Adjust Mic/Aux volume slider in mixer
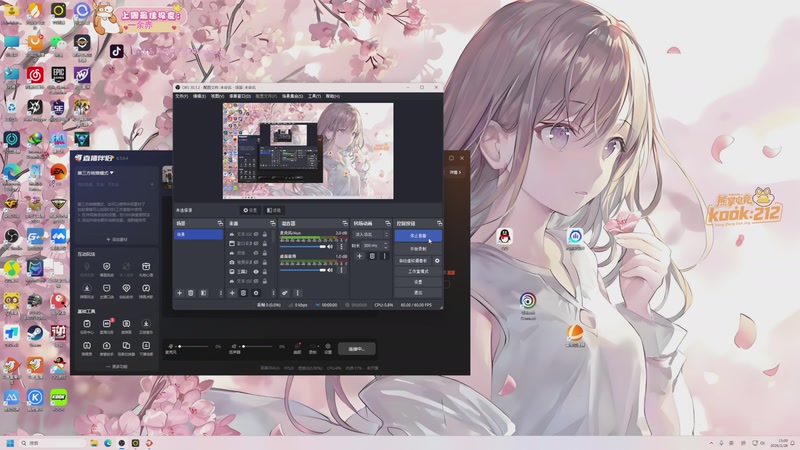 pos(303,246)
